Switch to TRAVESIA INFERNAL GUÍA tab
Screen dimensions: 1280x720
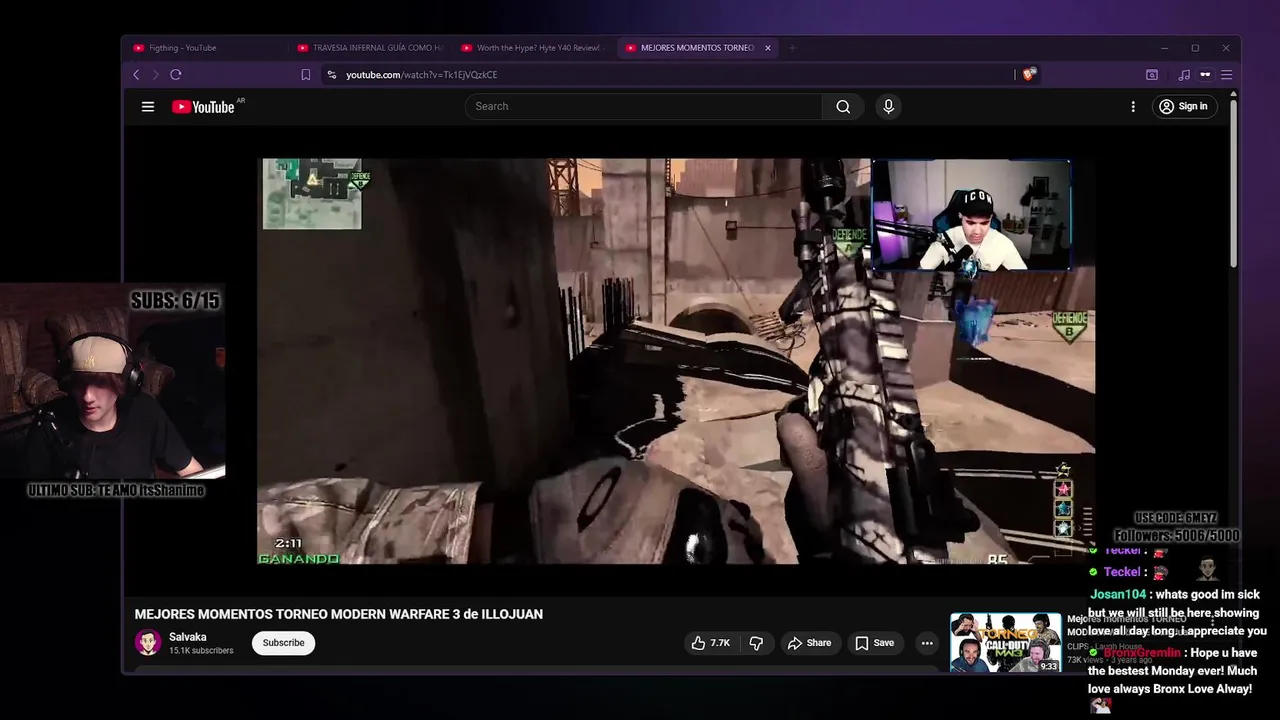coord(368,48)
